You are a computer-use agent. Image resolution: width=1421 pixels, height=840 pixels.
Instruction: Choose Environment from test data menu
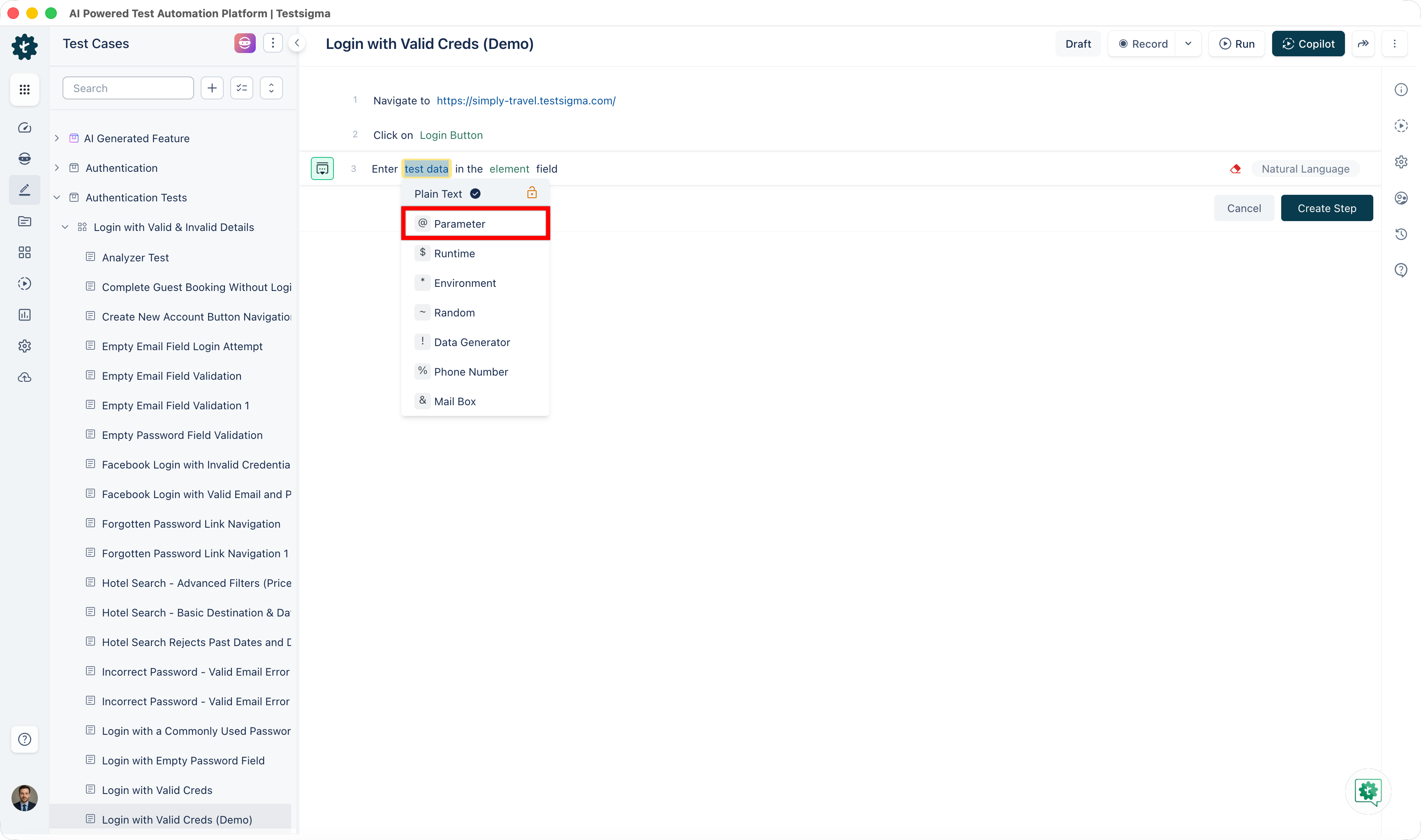tap(476, 283)
